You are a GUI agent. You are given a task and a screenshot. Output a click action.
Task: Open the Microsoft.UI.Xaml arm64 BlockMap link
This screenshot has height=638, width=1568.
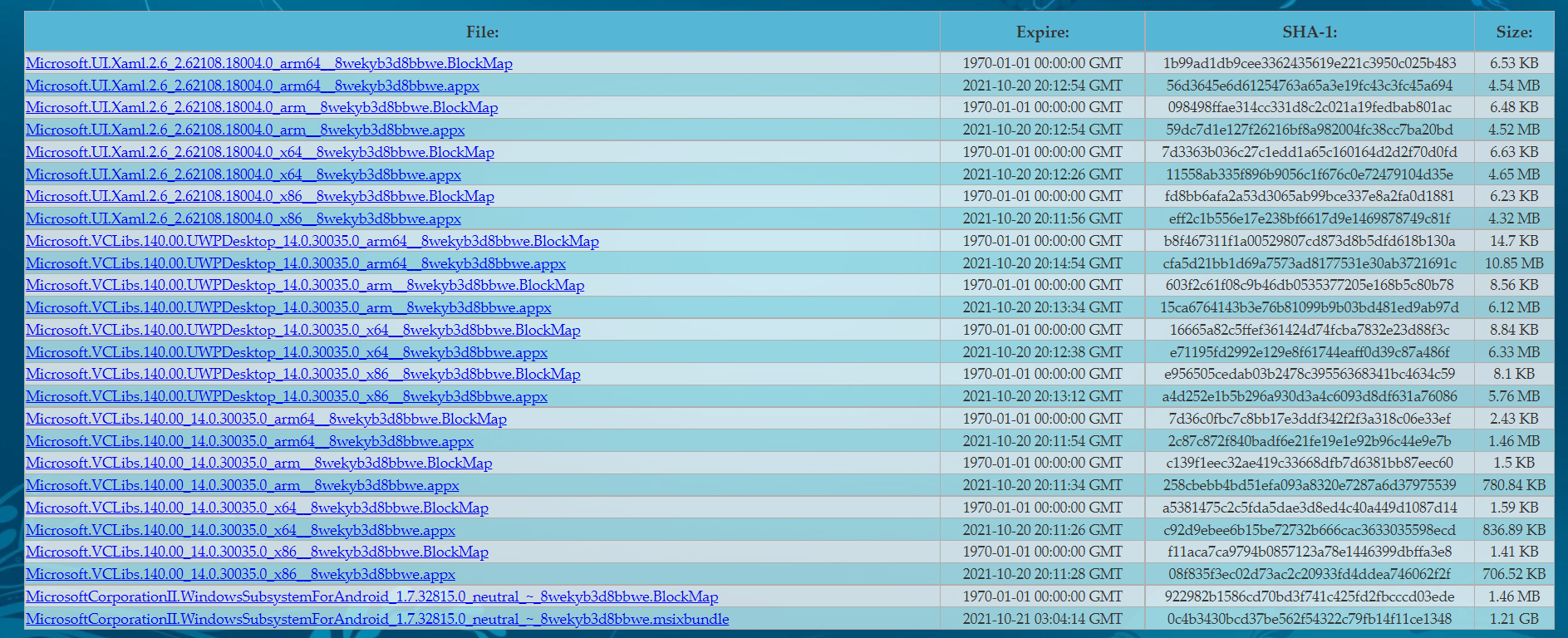click(269, 63)
